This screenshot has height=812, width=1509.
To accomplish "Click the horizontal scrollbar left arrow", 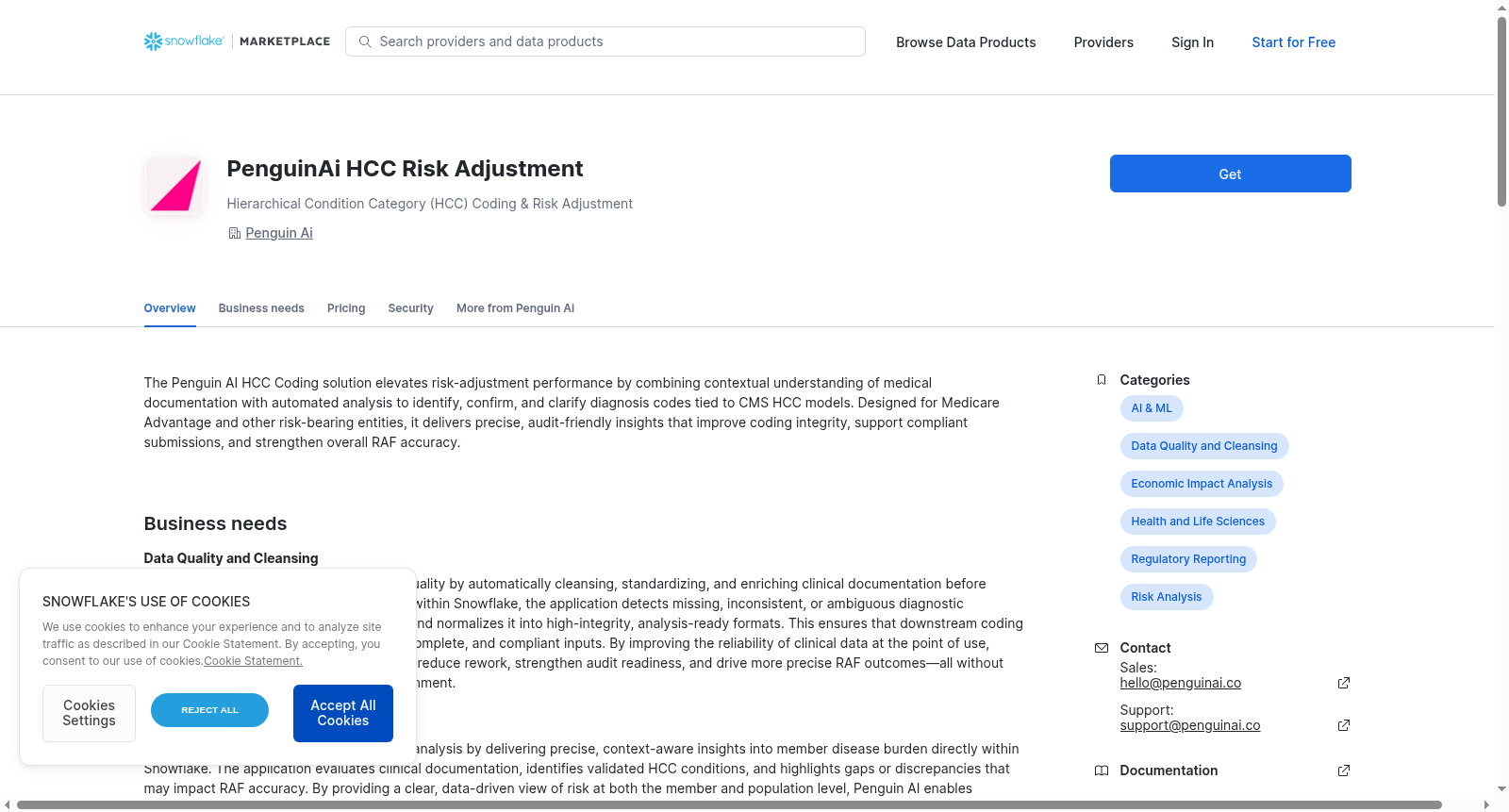I will point(8,804).
